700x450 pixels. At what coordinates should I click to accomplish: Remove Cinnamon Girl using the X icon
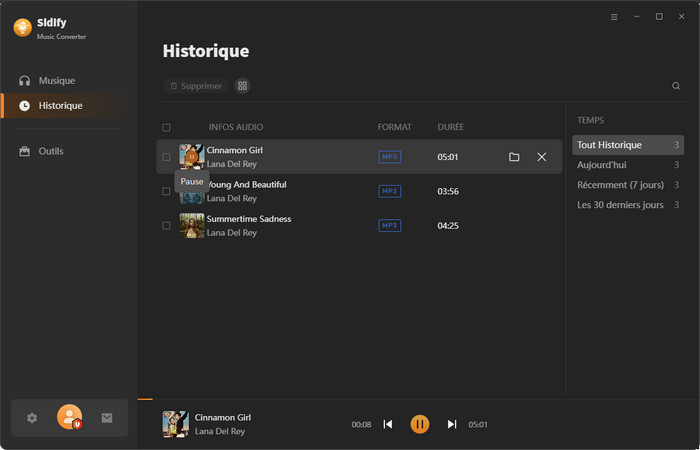point(542,157)
